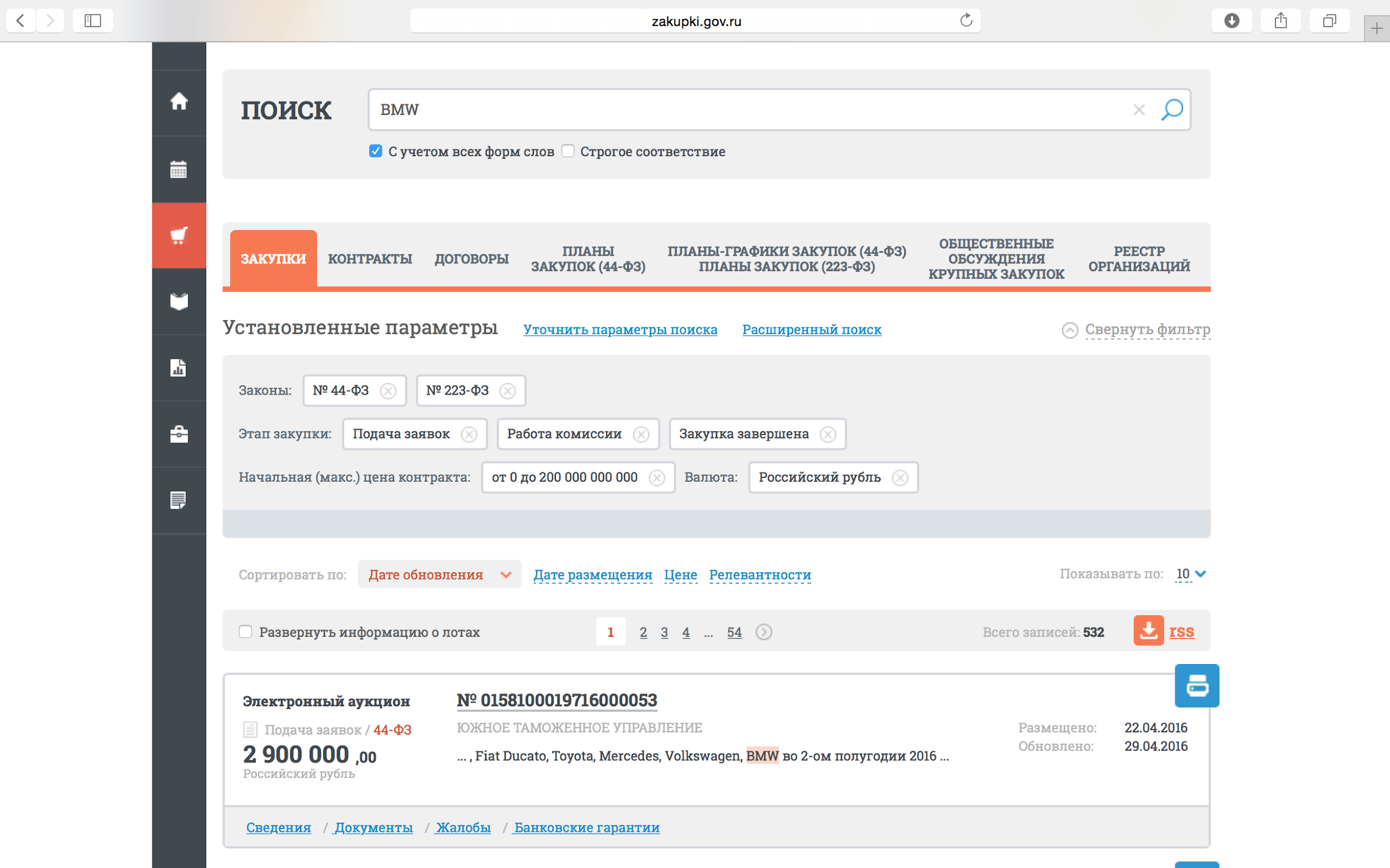Viewport: 1390px width, 868px height.
Task: Run search with magnifying glass icon
Action: (1171, 109)
